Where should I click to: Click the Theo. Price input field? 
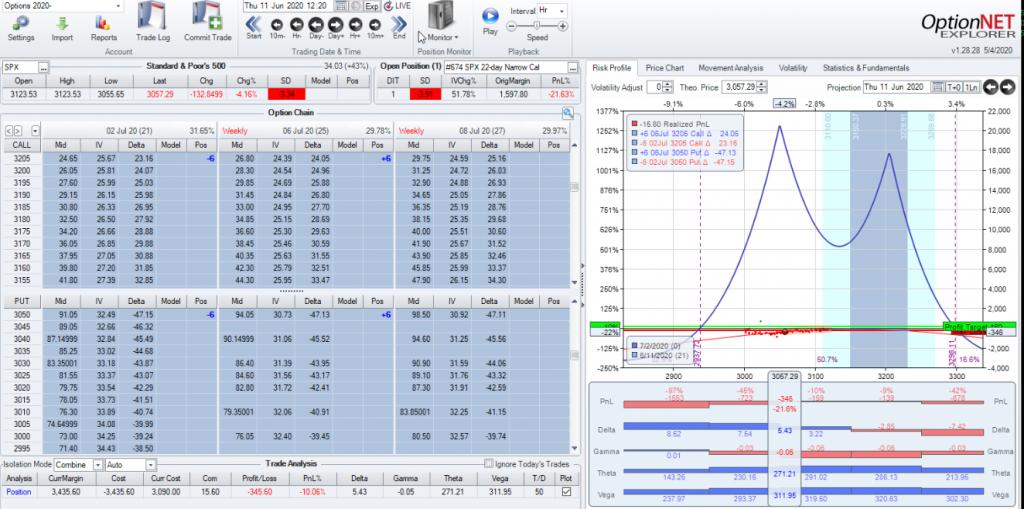[741, 87]
